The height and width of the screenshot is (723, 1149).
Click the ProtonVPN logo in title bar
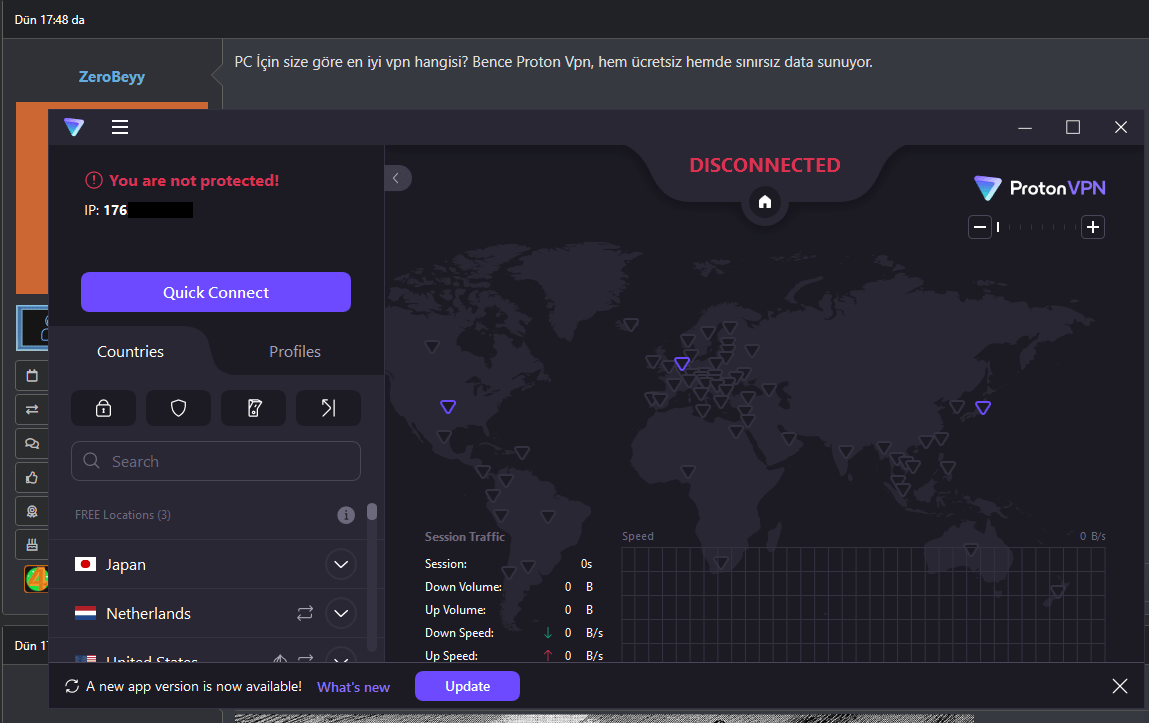click(74, 127)
